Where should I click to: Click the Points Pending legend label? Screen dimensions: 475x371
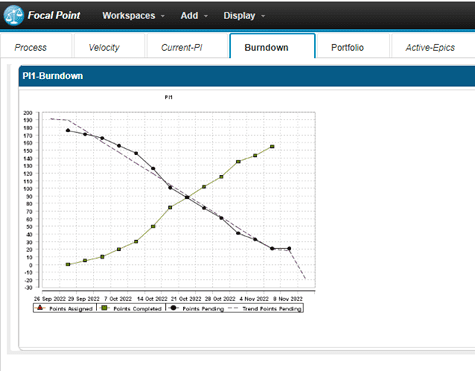203,309
